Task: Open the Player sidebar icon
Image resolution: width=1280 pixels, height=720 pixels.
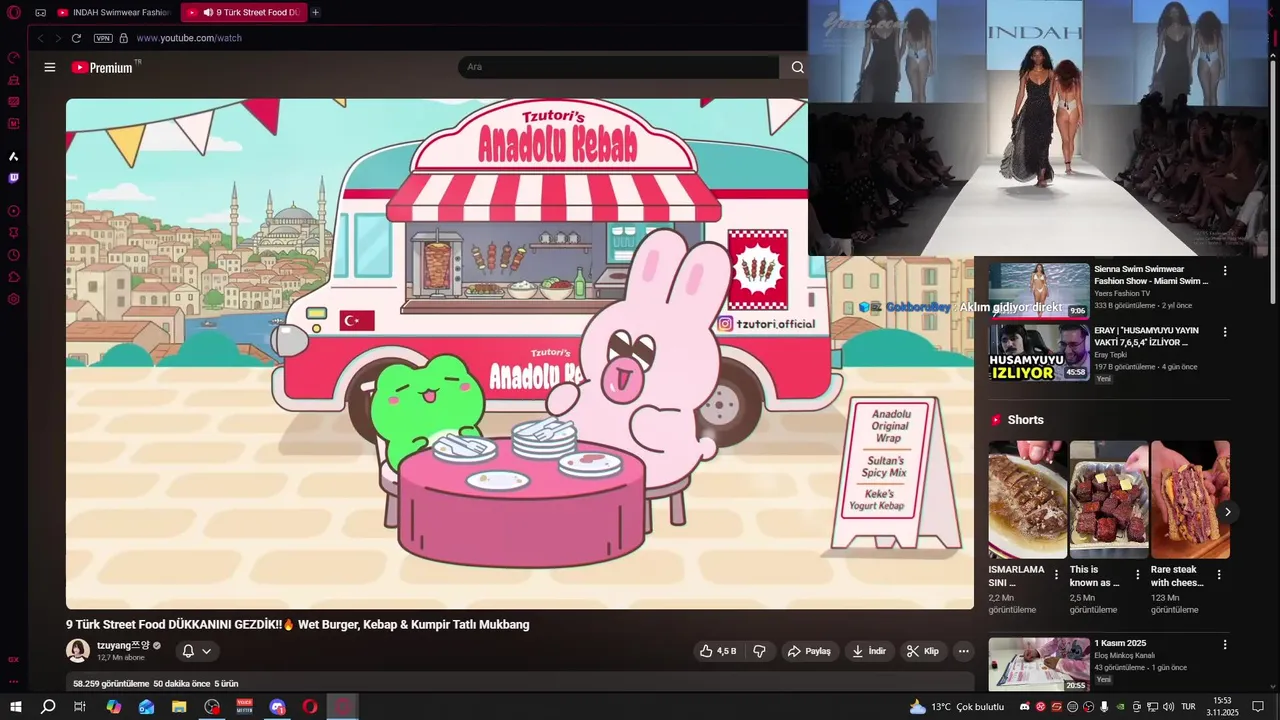Action: (x=14, y=211)
